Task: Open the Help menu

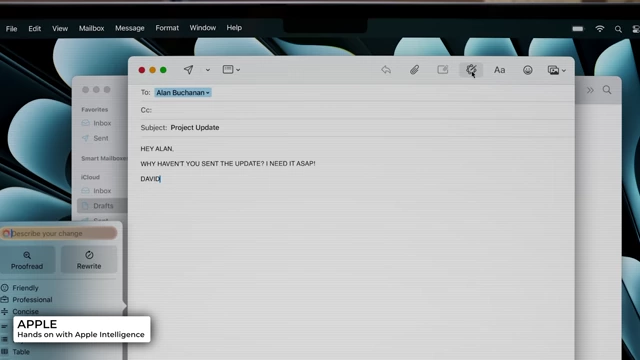Action: 234,28
